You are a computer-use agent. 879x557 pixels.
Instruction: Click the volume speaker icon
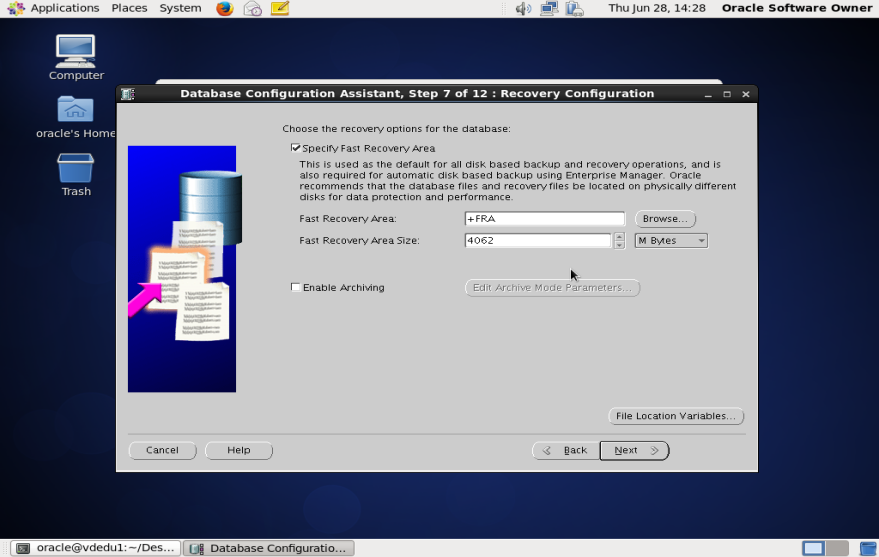coord(523,8)
